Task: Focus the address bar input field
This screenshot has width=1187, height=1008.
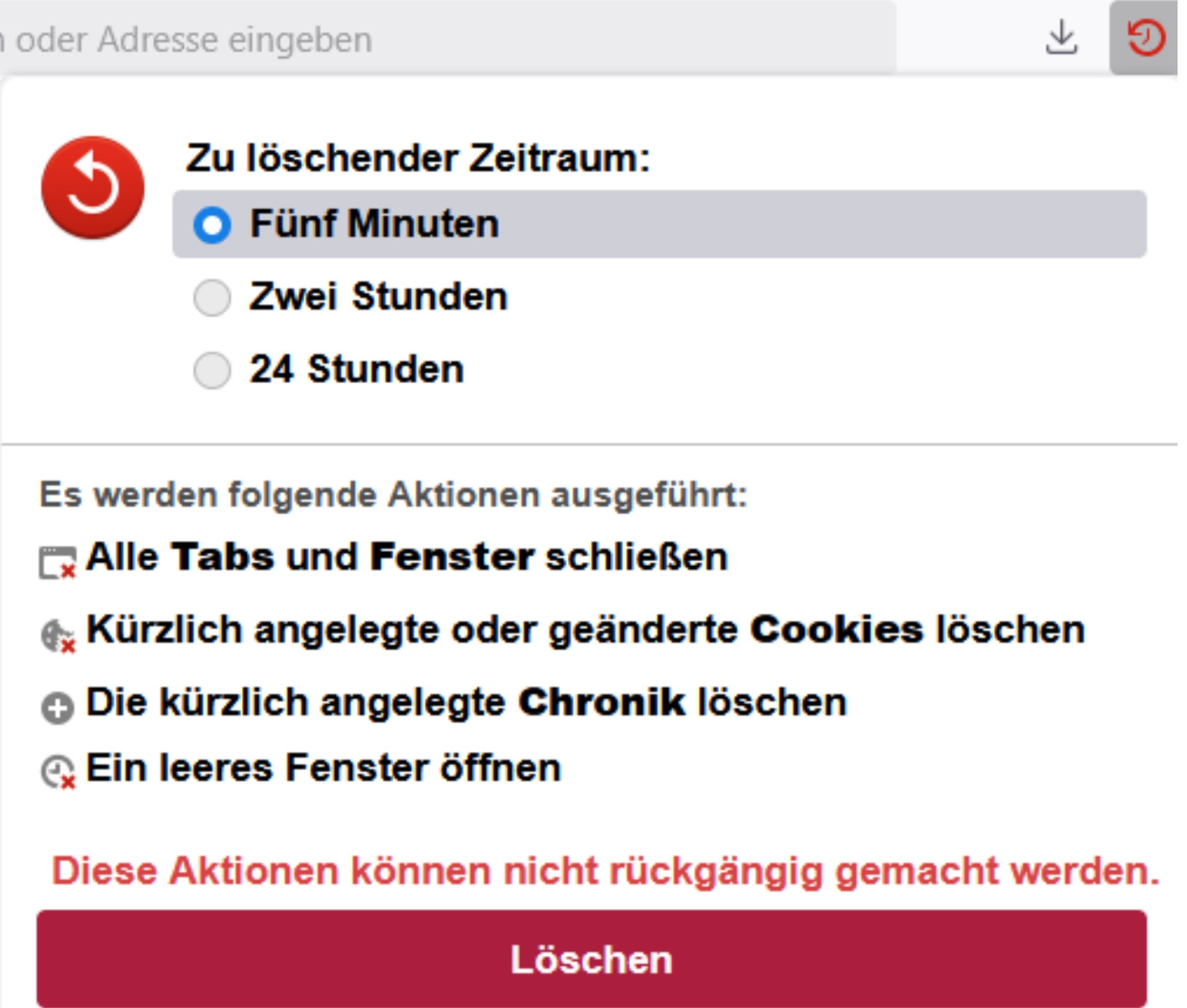Action: click(x=420, y=39)
